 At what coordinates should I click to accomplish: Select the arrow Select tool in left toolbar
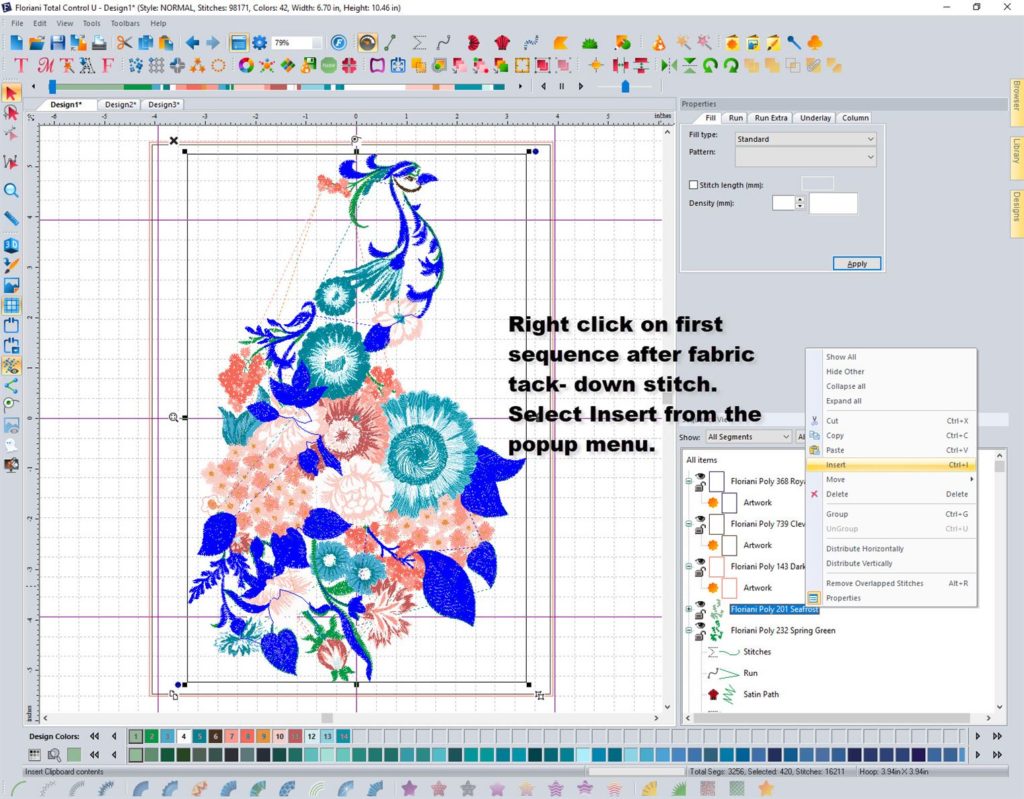tap(12, 93)
